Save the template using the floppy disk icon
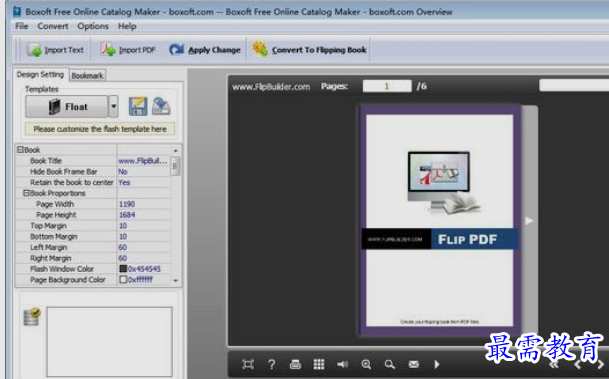The width and height of the screenshot is (609, 379). 138,106
